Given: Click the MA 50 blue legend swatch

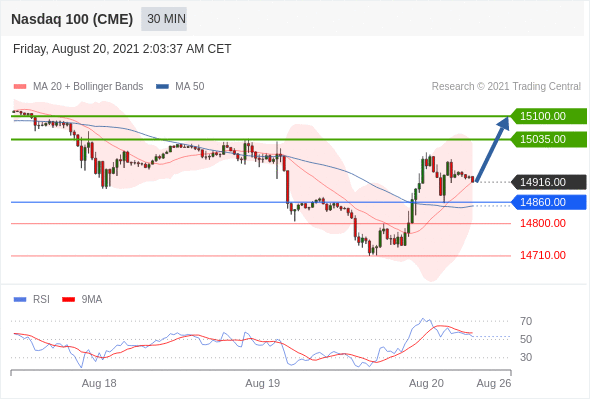Looking at the screenshot, I should tap(162, 87).
